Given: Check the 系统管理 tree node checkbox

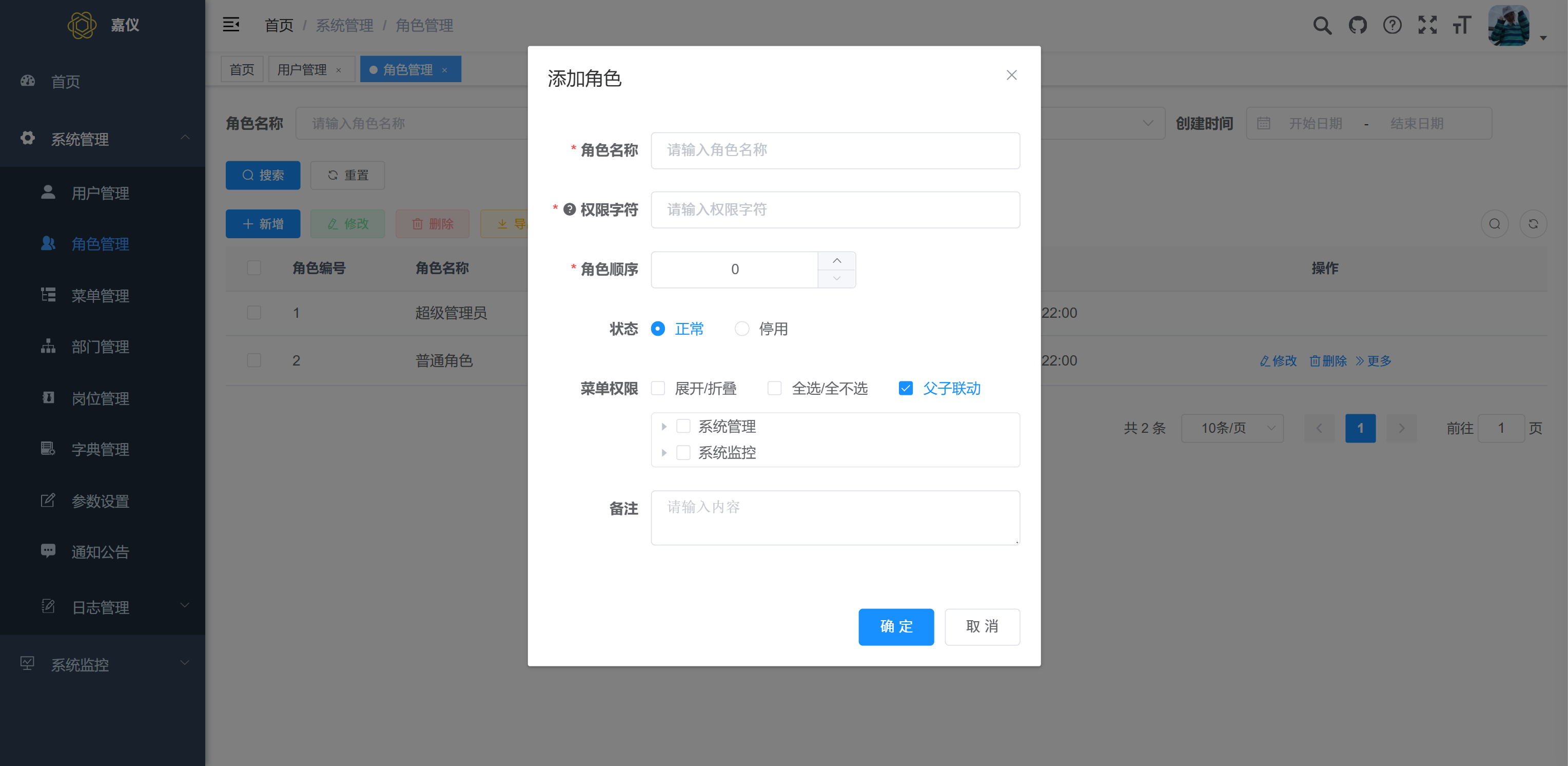Looking at the screenshot, I should pyautogui.click(x=683, y=426).
